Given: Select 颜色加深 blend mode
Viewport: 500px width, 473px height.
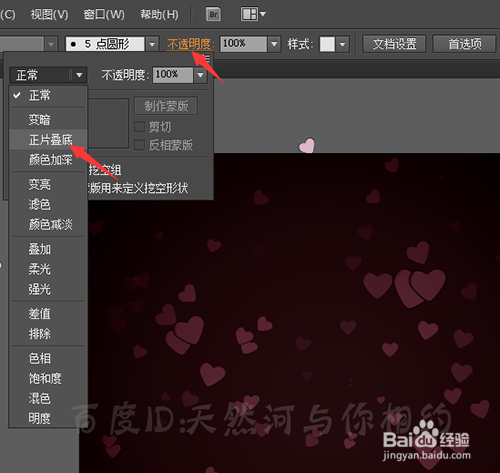Looking at the screenshot, I should click(x=48, y=160).
